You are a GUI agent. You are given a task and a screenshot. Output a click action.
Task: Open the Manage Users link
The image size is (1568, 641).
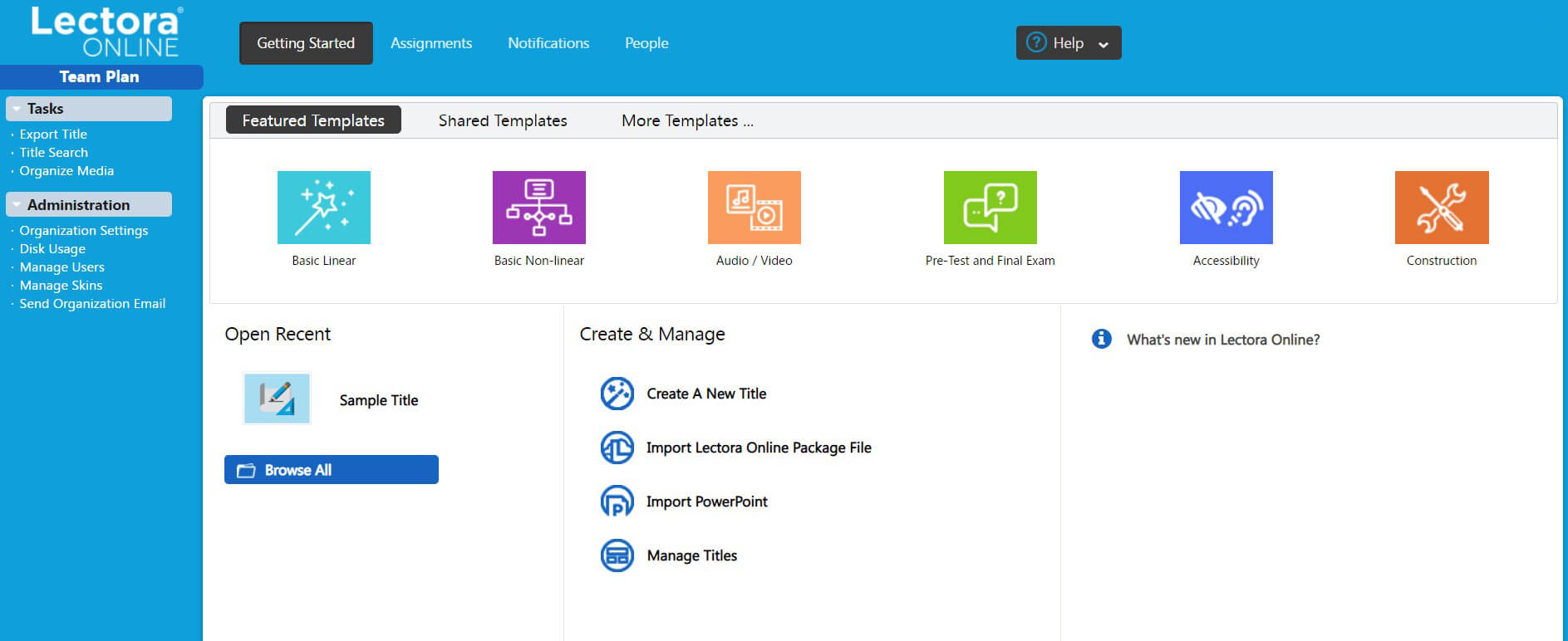(x=62, y=267)
